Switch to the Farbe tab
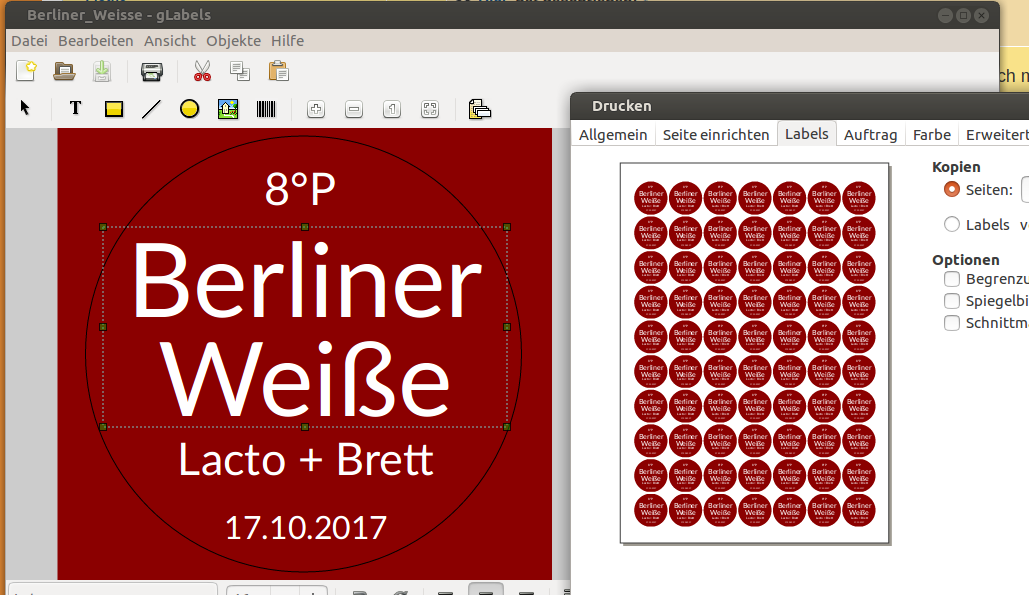The width and height of the screenshot is (1029, 595). pyautogui.click(x=931, y=134)
